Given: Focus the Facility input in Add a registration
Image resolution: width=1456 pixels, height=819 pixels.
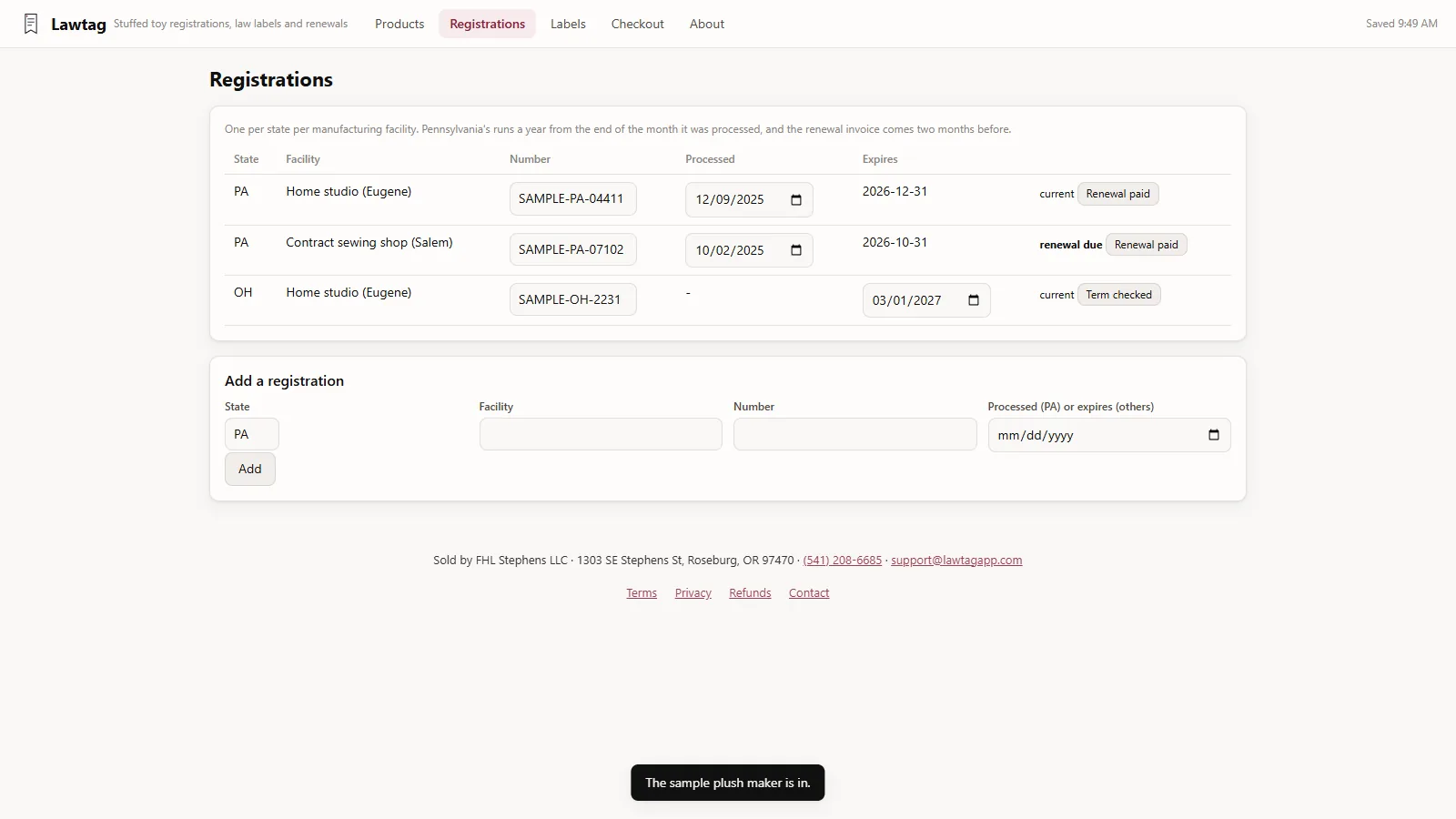Looking at the screenshot, I should click(601, 434).
